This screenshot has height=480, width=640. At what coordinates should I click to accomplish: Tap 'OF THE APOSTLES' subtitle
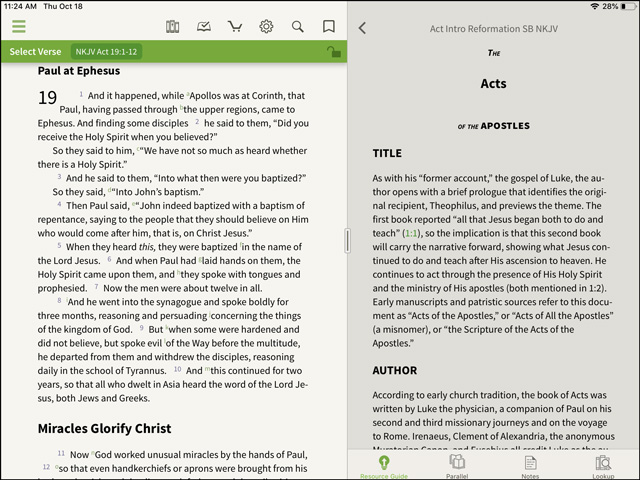click(x=493, y=126)
